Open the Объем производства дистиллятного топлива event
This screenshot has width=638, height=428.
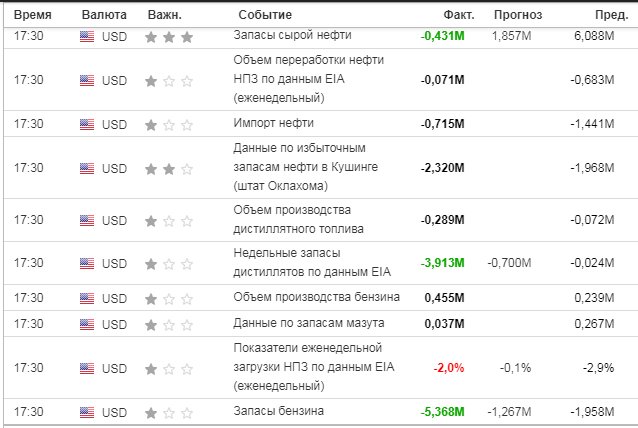click(x=298, y=219)
